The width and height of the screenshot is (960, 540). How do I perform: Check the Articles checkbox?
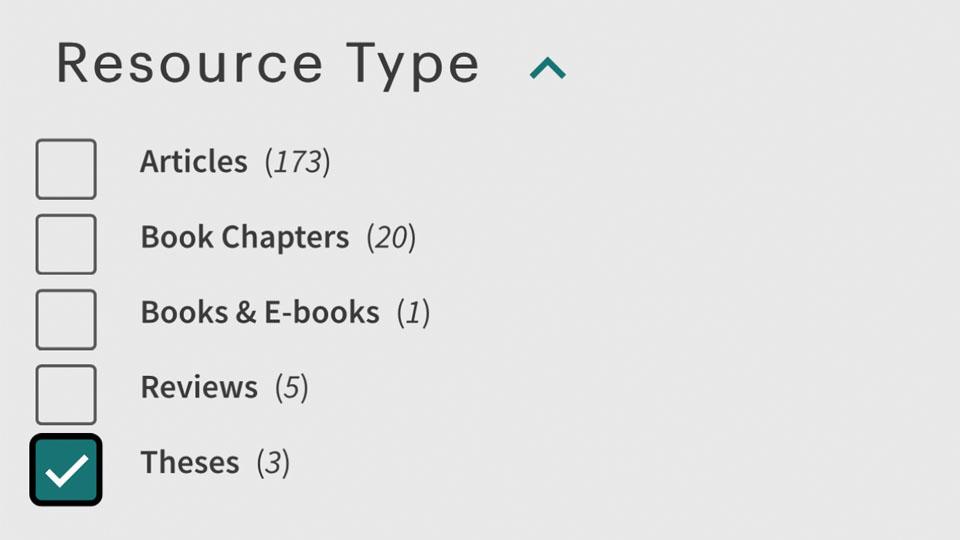tap(66, 169)
